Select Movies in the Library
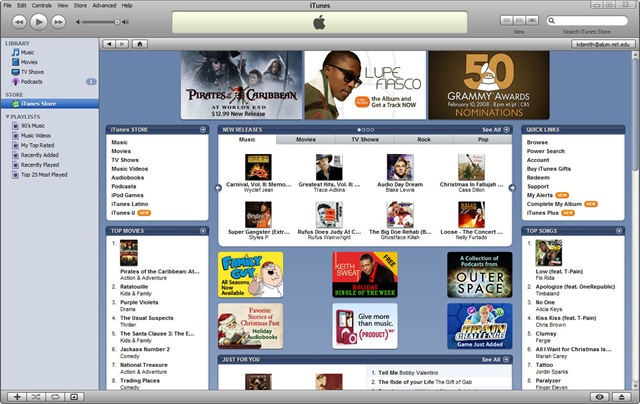Screen dimensions: 640x404 (x=29, y=62)
